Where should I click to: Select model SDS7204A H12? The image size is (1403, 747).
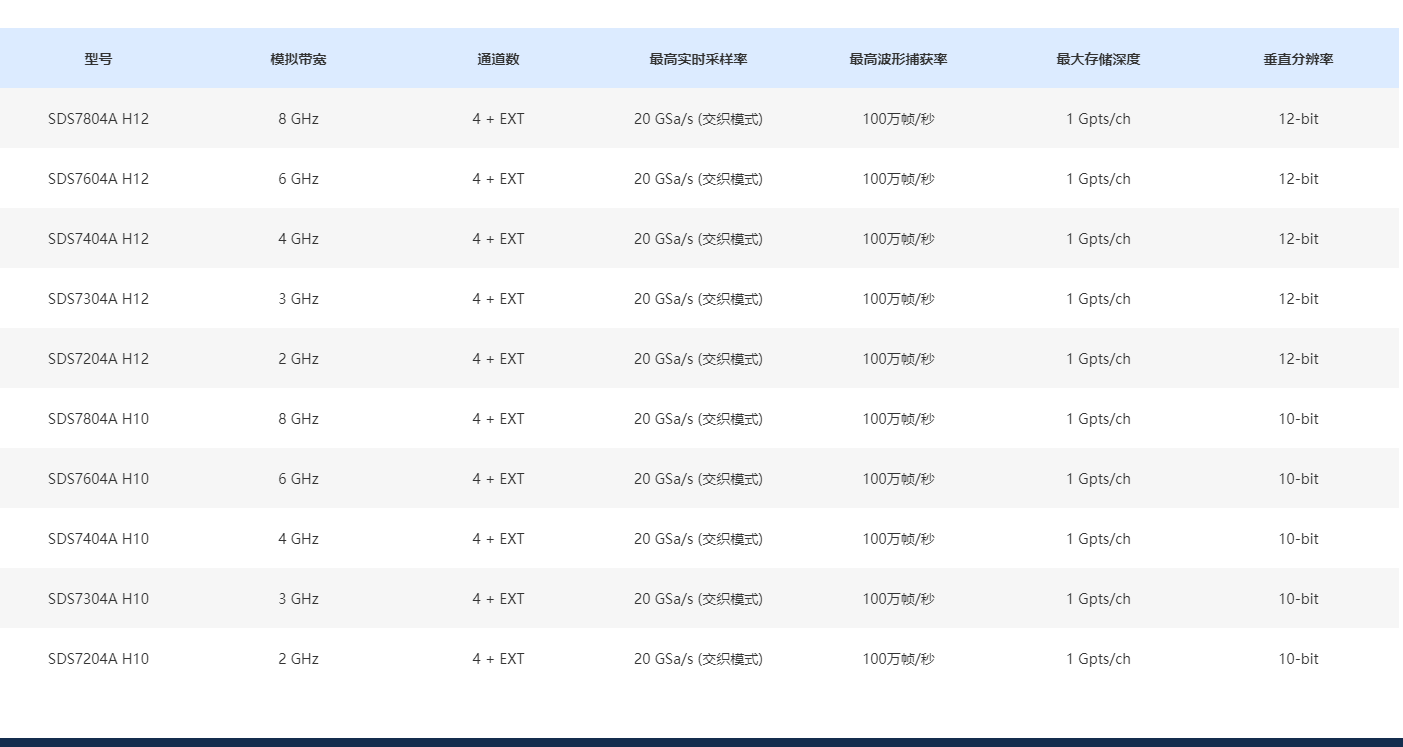(98, 359)
